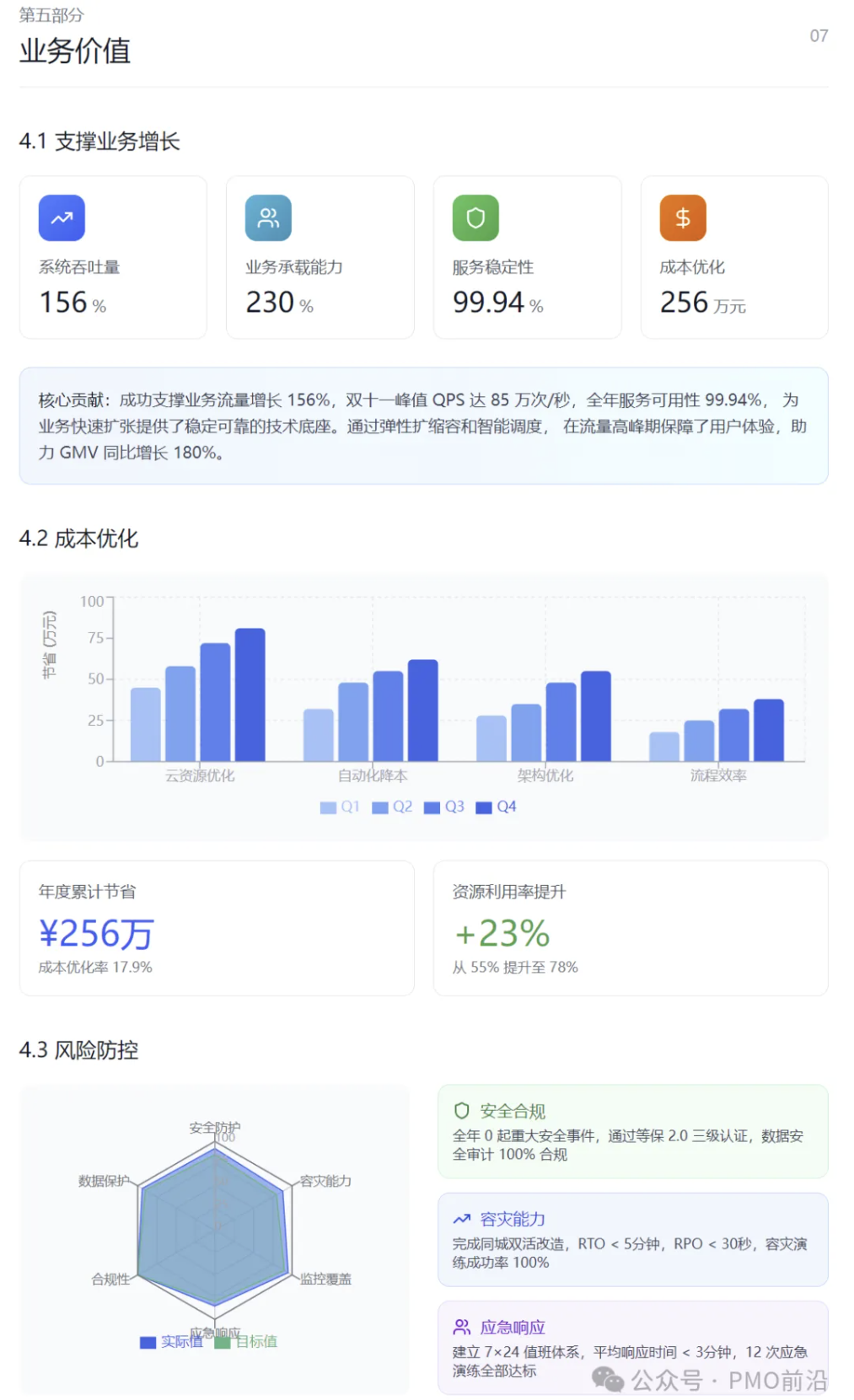Image resolution: width=854 pixels, height=1400 pixels.
Task: Click the business capacity users icon
Action: [268, 218]
